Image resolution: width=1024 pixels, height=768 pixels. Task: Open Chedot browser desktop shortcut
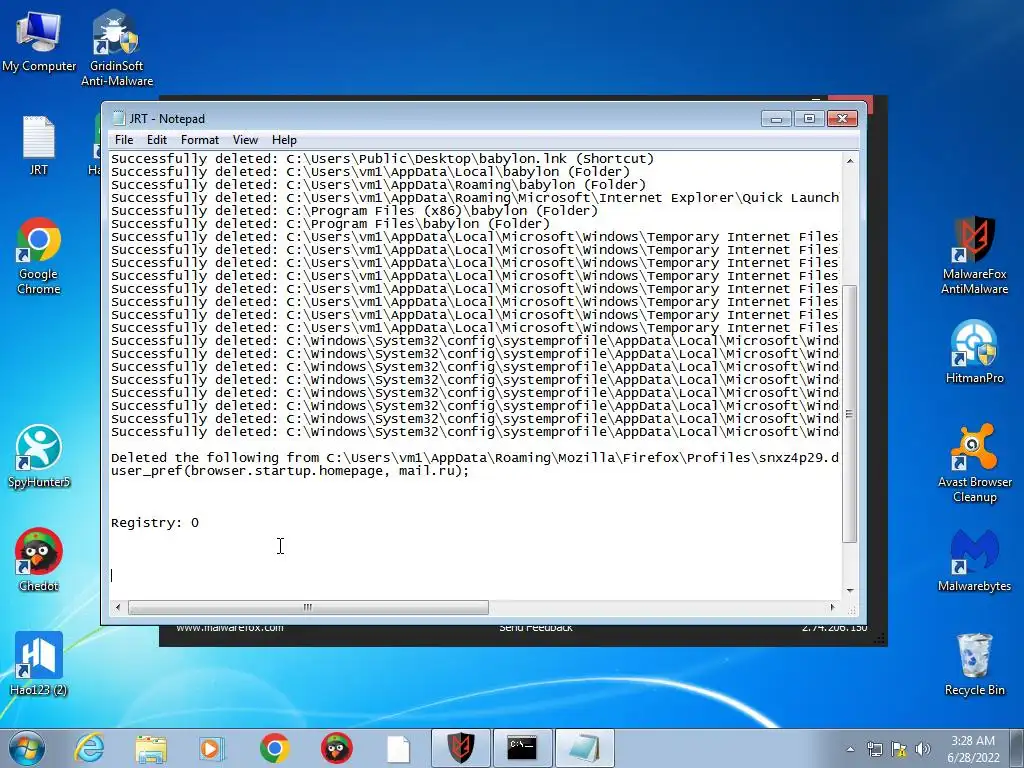click(39, 560)
